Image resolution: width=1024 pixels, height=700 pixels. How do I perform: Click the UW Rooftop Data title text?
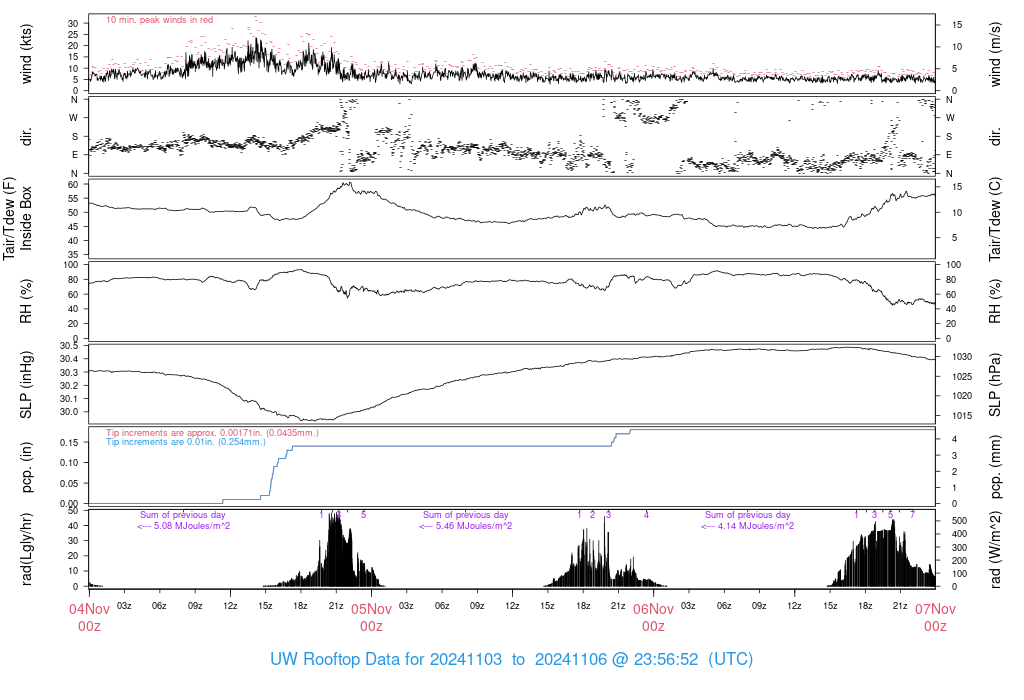click(x=511, y=660)
